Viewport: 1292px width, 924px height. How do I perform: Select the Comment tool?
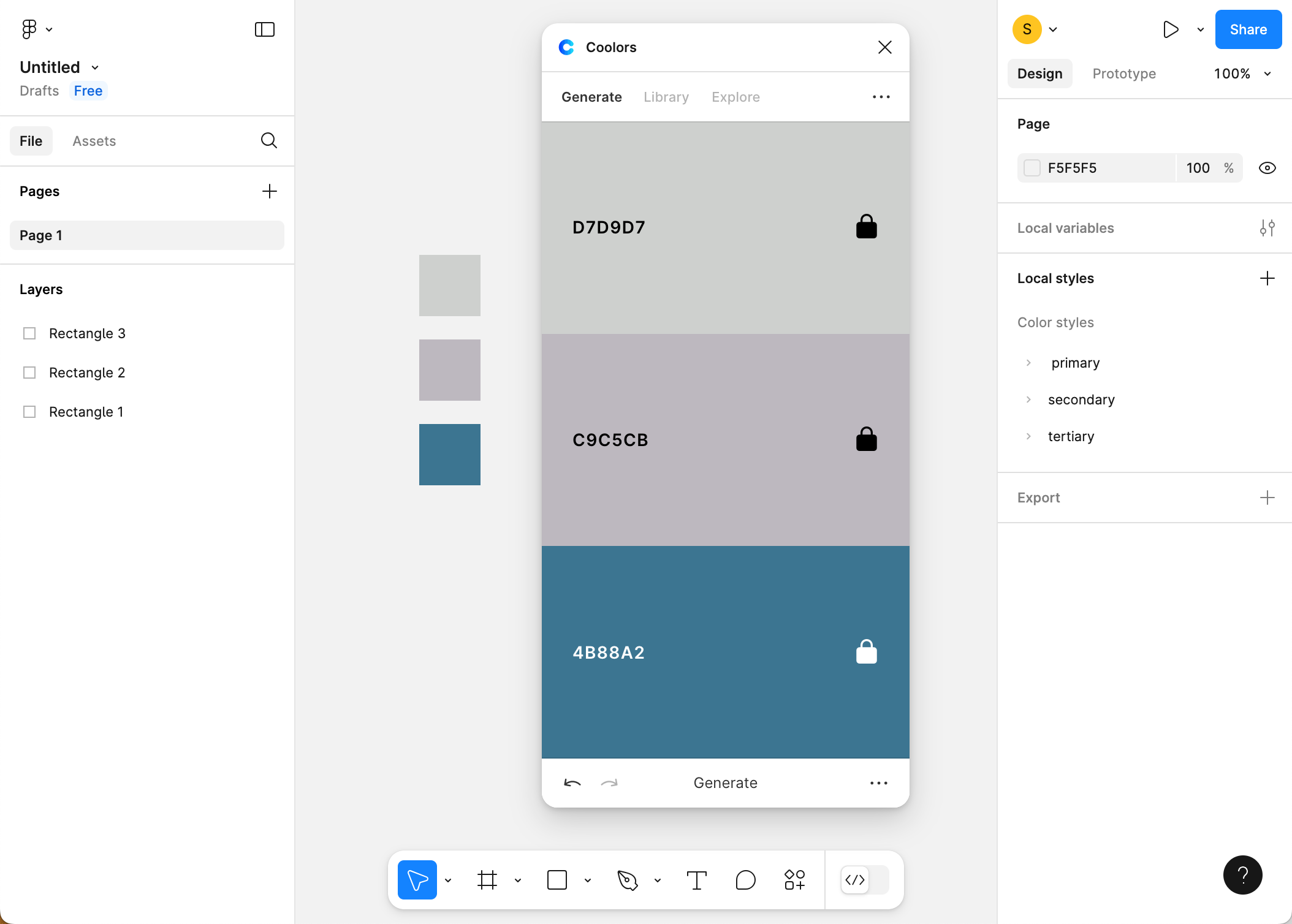point(745,880)
